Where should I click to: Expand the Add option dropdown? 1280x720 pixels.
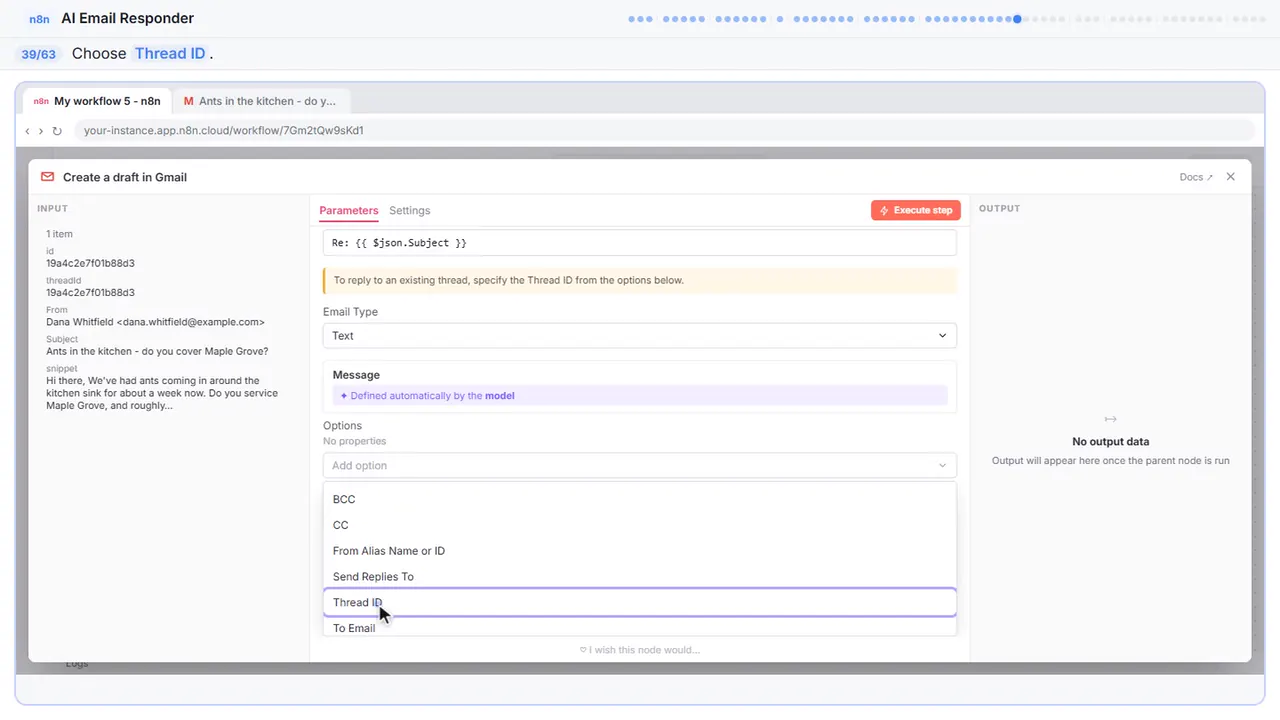(x=640, y=466)
